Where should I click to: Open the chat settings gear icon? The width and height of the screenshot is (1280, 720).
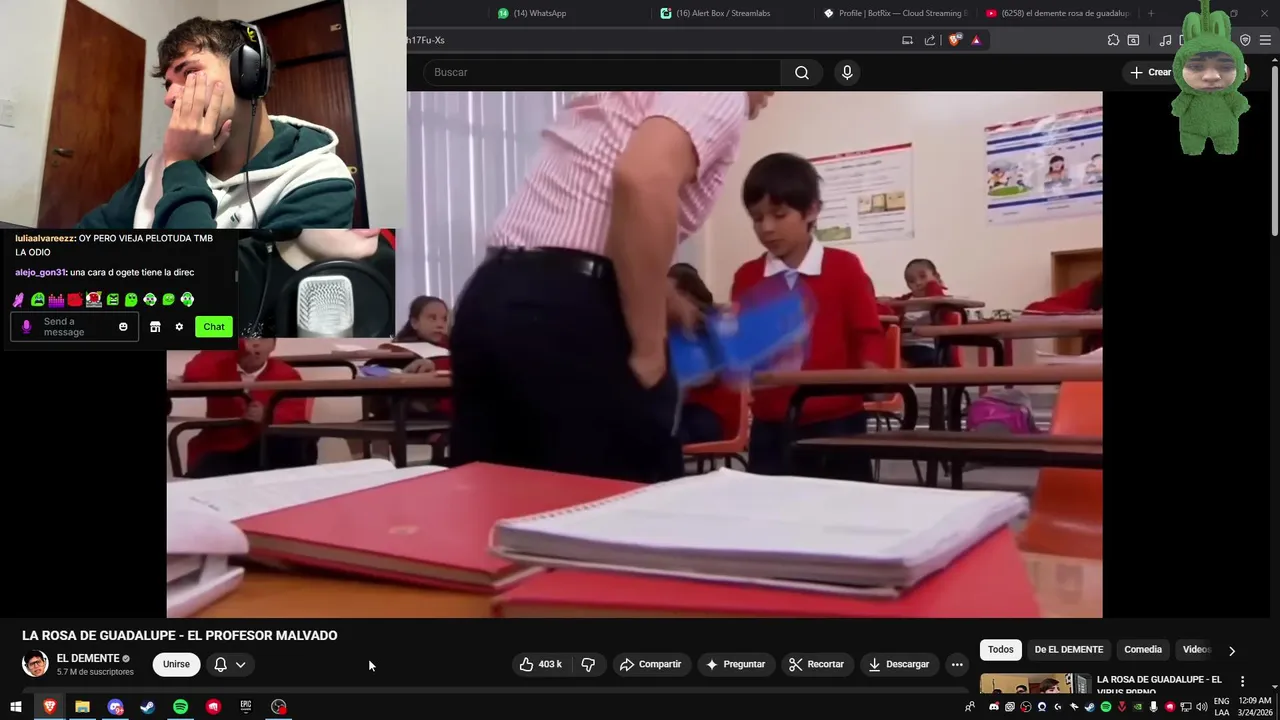click(179, 327)
